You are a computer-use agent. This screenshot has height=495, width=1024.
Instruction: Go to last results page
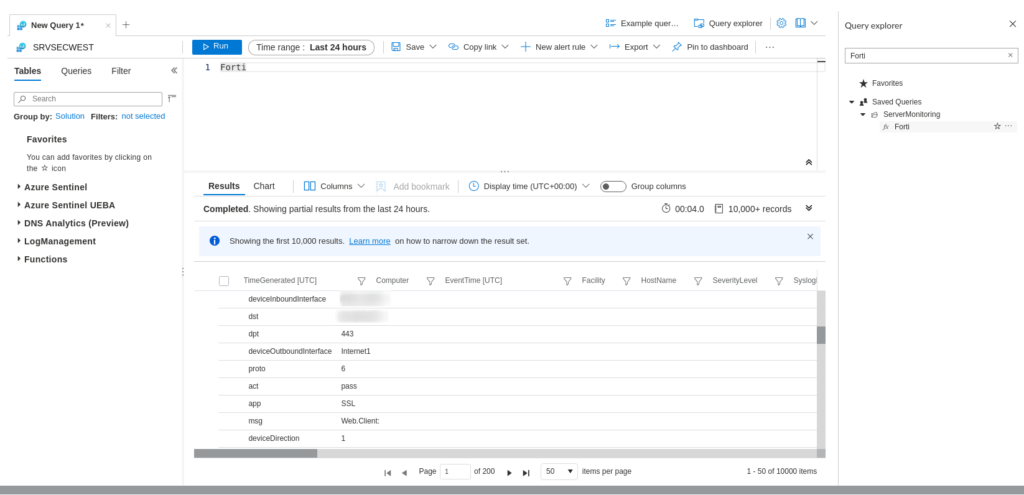point(526,472)
